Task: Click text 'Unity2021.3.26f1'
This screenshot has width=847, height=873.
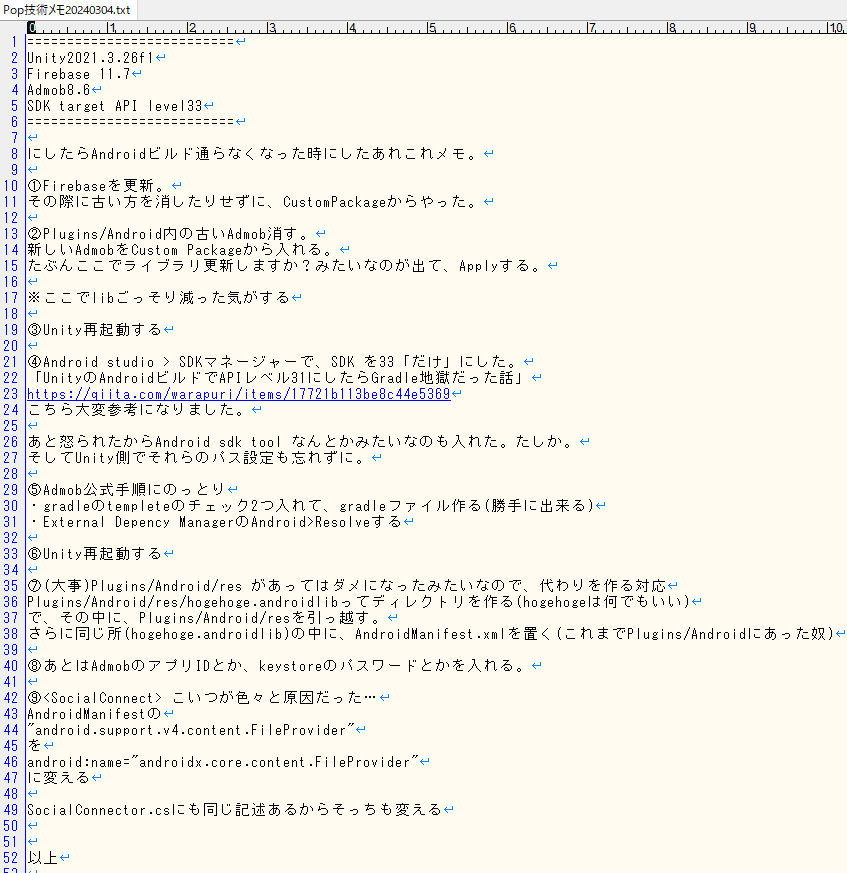Action: pyautogui.click(x=90, y=58)
